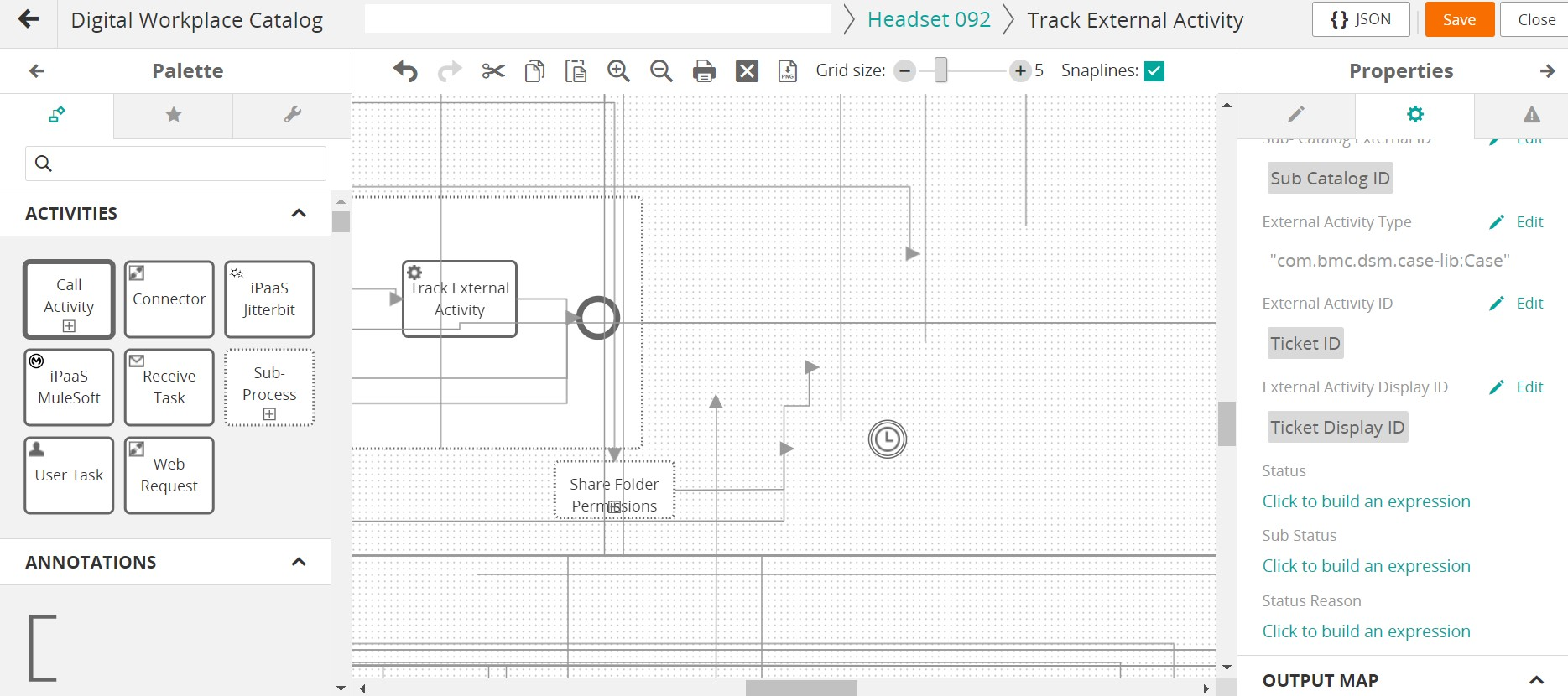The height and width of the screenshot is (696, 1568).
Task: Clear the canvas with the X icon
Action: click(747, 71)
